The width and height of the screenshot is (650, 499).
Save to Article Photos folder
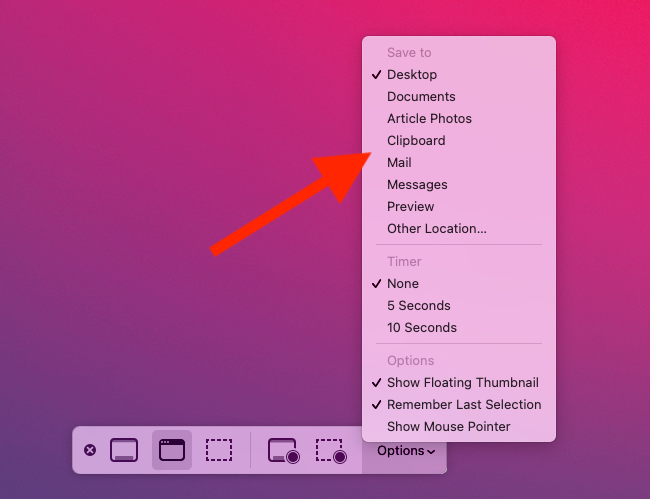tap(459, 119)
